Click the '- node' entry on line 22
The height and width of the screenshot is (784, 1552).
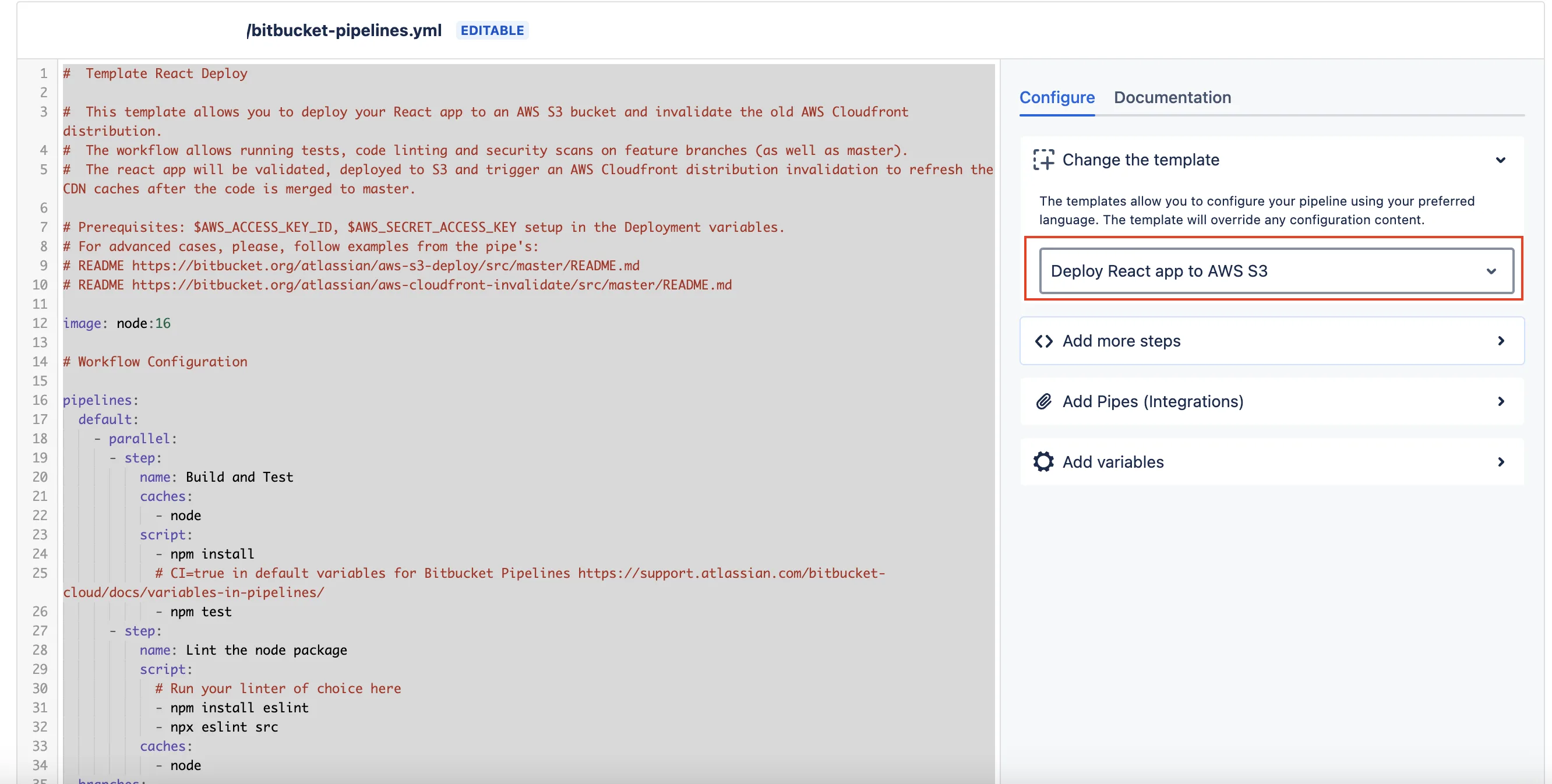(x=178, y=516)
